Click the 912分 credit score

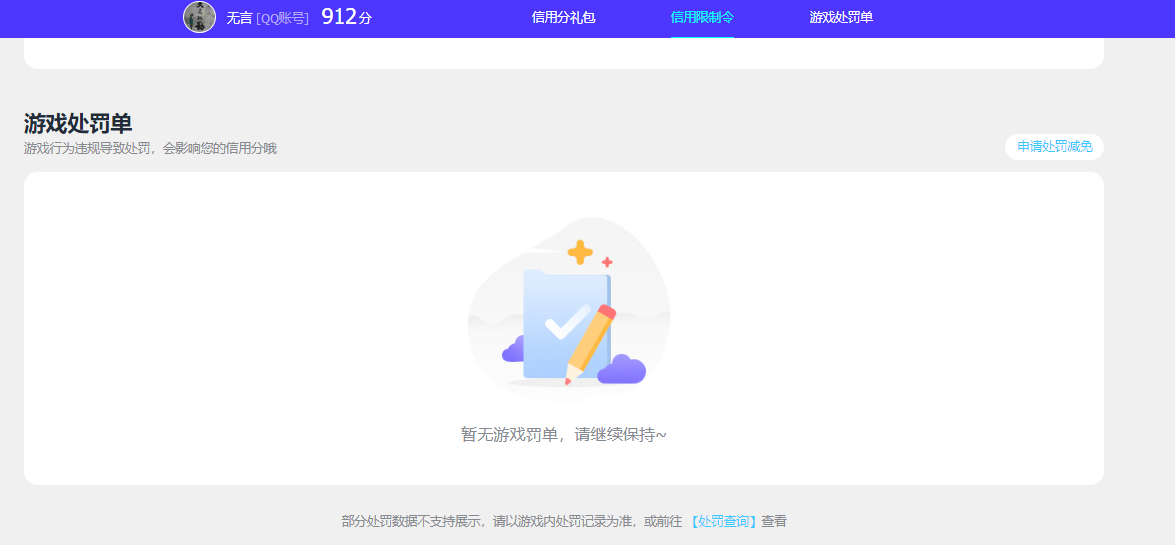[x=346, y=17]
